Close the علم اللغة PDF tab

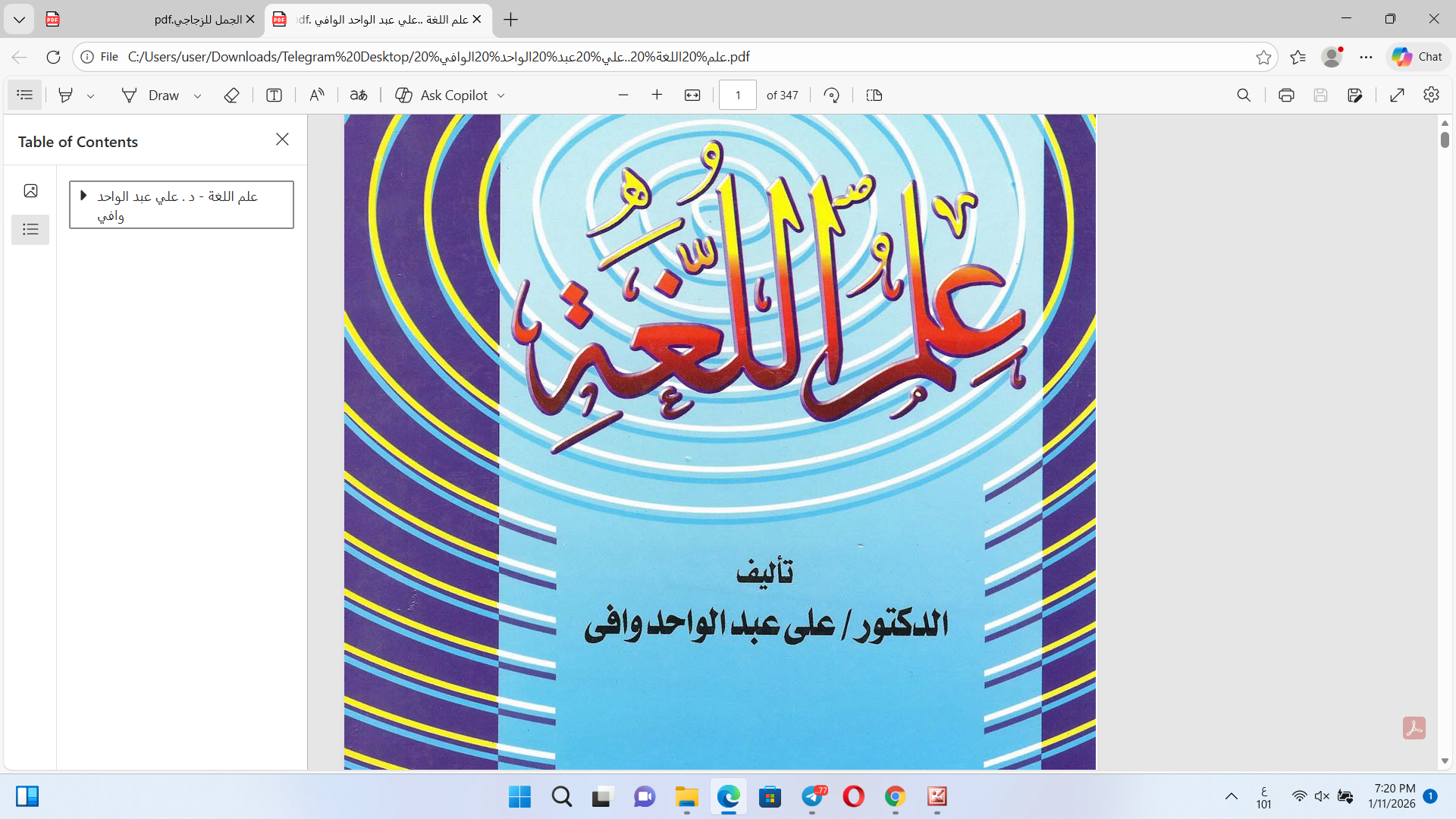click(x=476, y=19)
